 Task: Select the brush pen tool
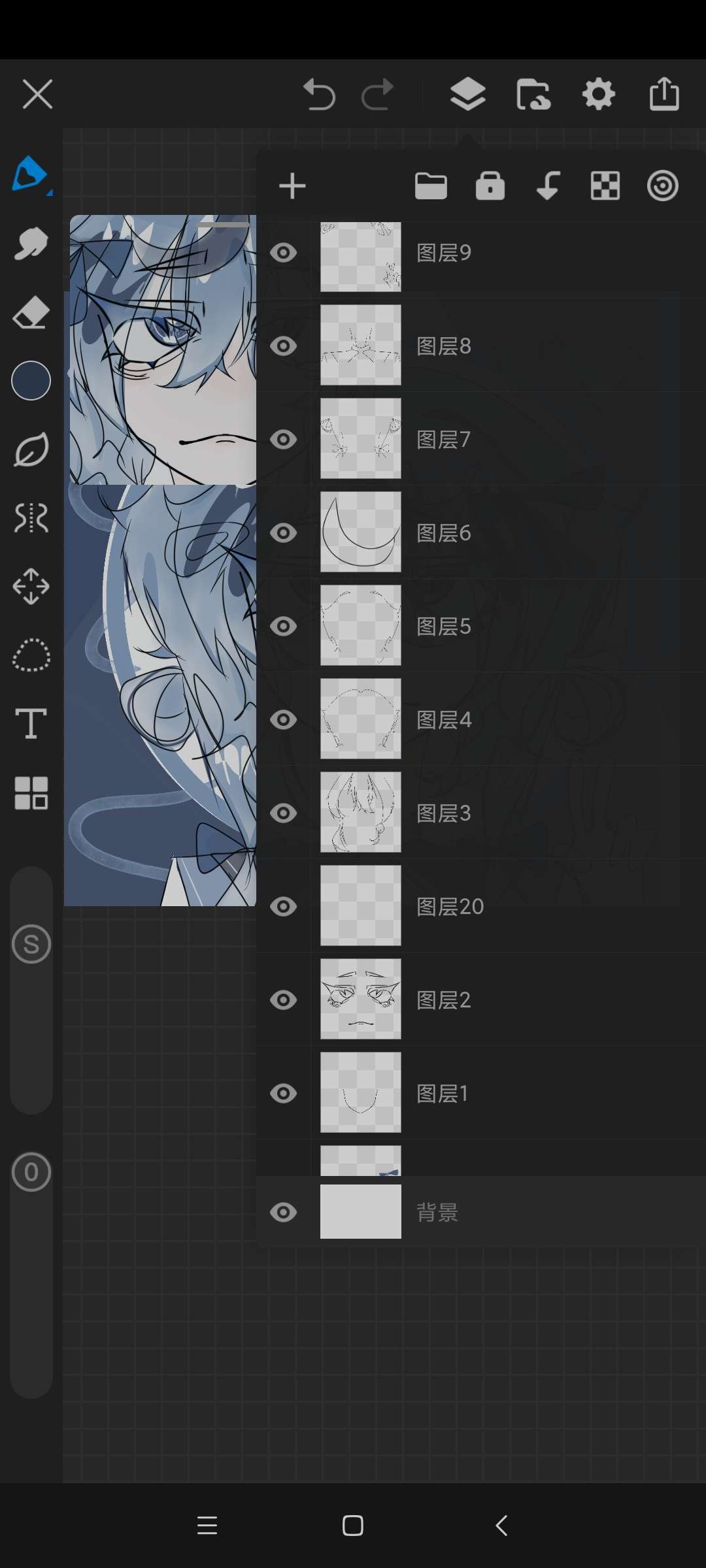[30, 174]
